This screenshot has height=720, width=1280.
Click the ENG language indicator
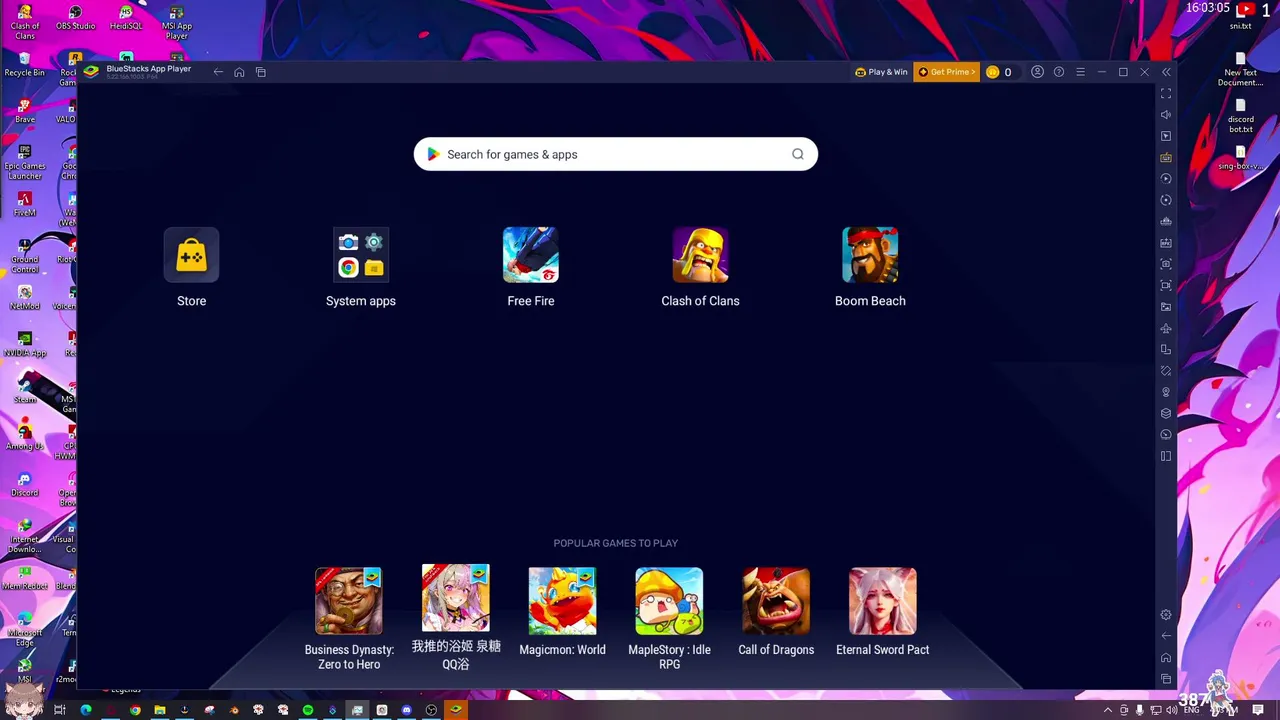[1192, 710]
